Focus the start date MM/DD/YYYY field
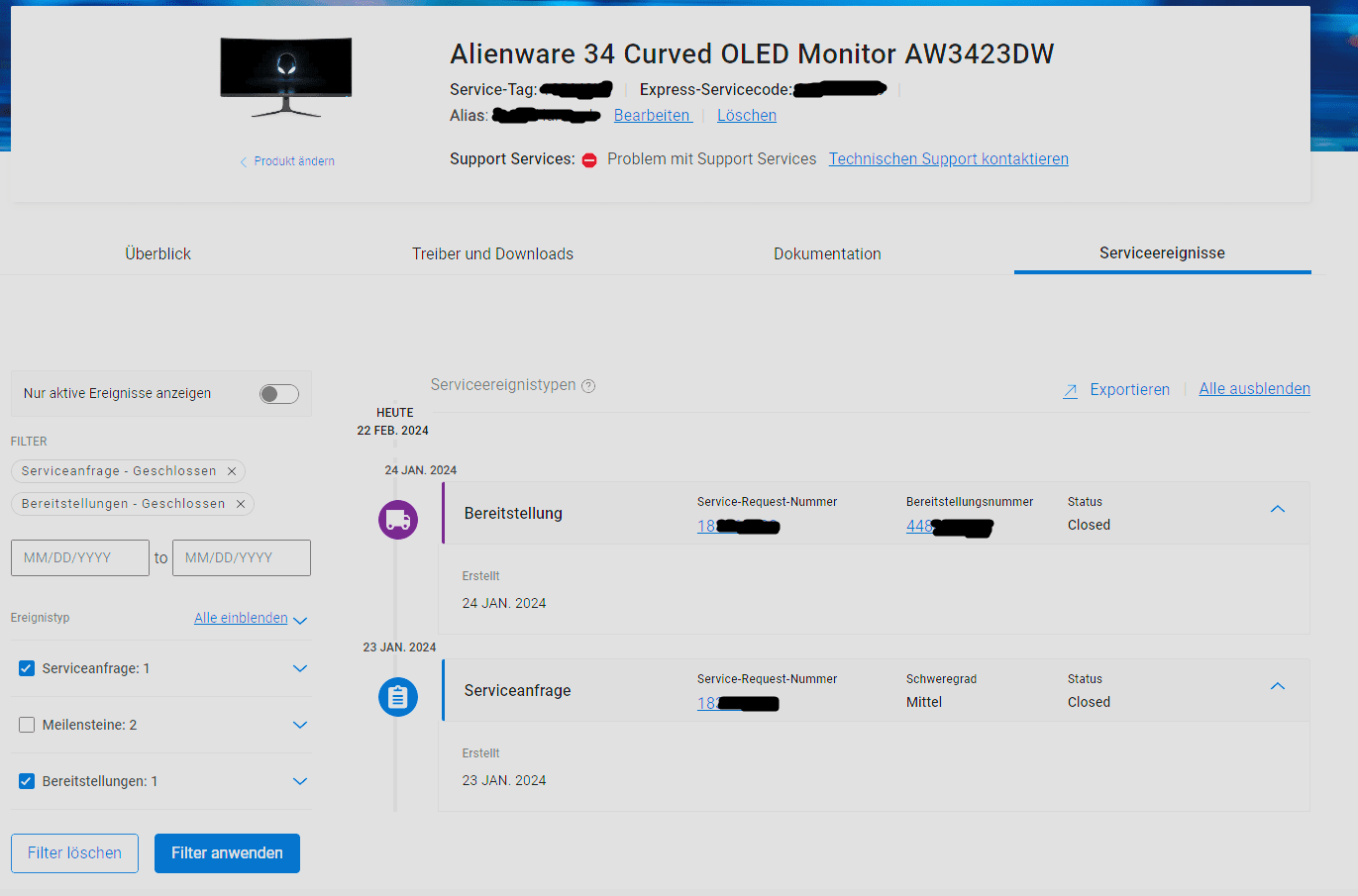Viewport: 1358px width, 896px height. [80, 557]
